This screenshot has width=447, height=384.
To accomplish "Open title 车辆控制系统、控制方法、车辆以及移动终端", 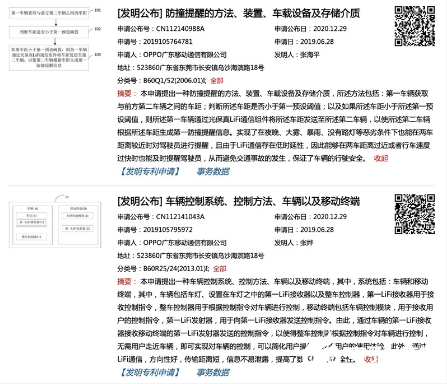I will tap(239, 201).
